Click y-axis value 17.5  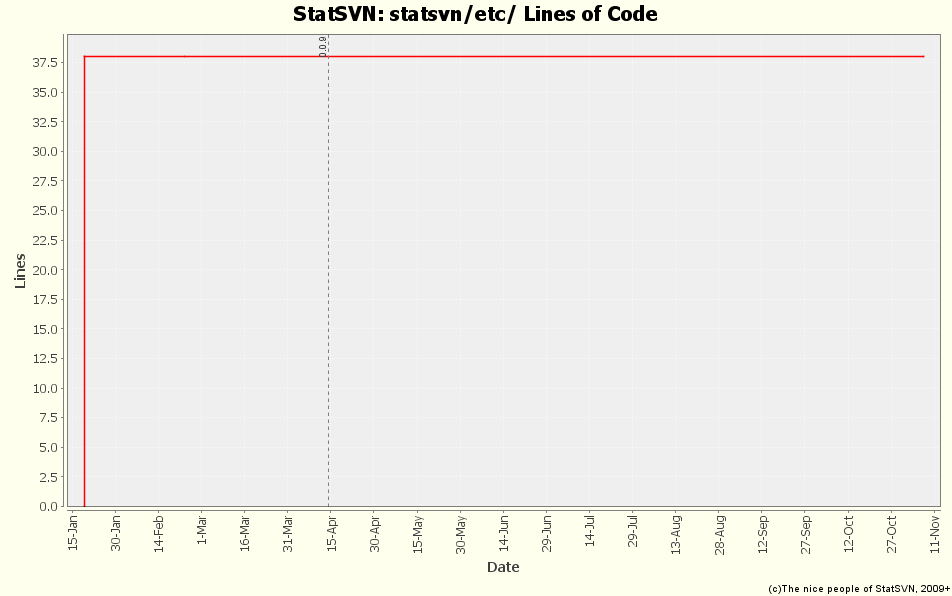(46, 299)
